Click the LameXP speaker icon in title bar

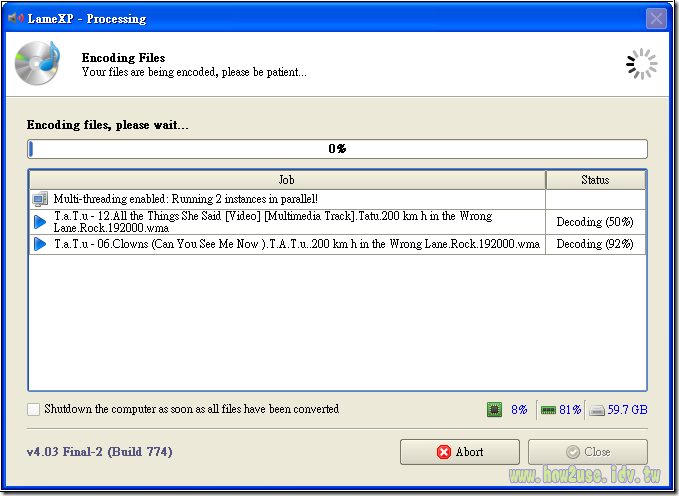(15, 18)
